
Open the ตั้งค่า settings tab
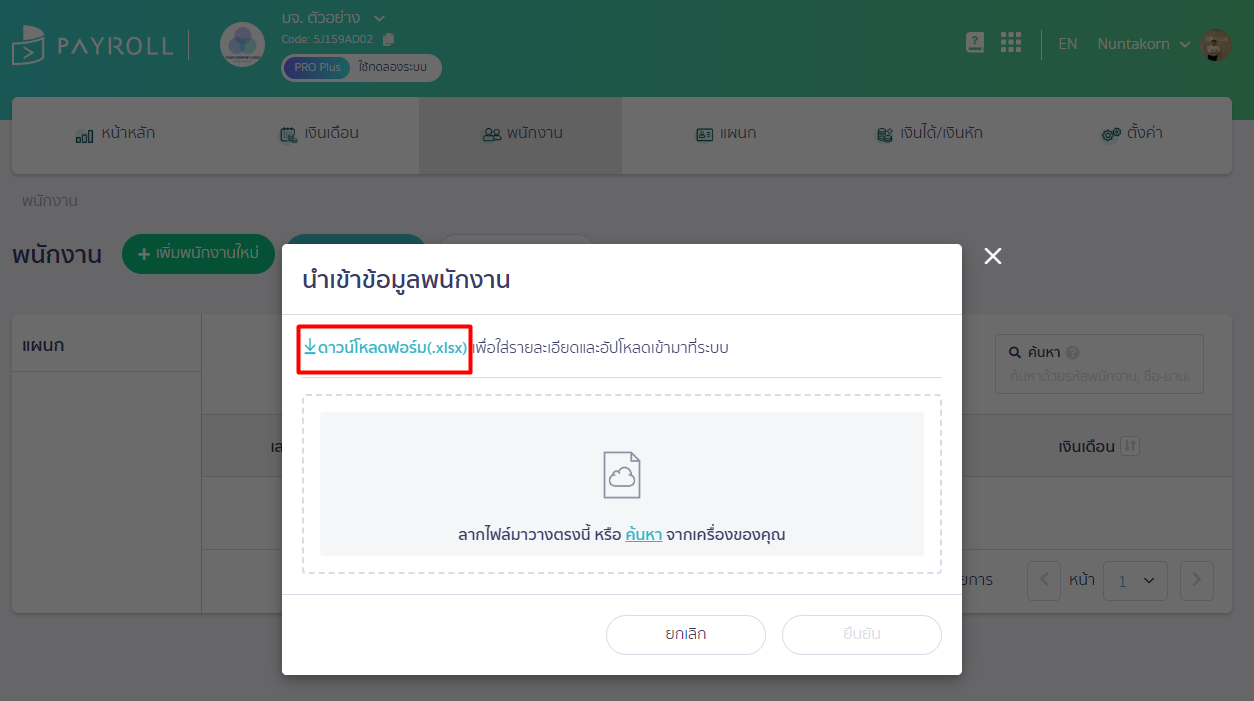(x=1132, y=133)
